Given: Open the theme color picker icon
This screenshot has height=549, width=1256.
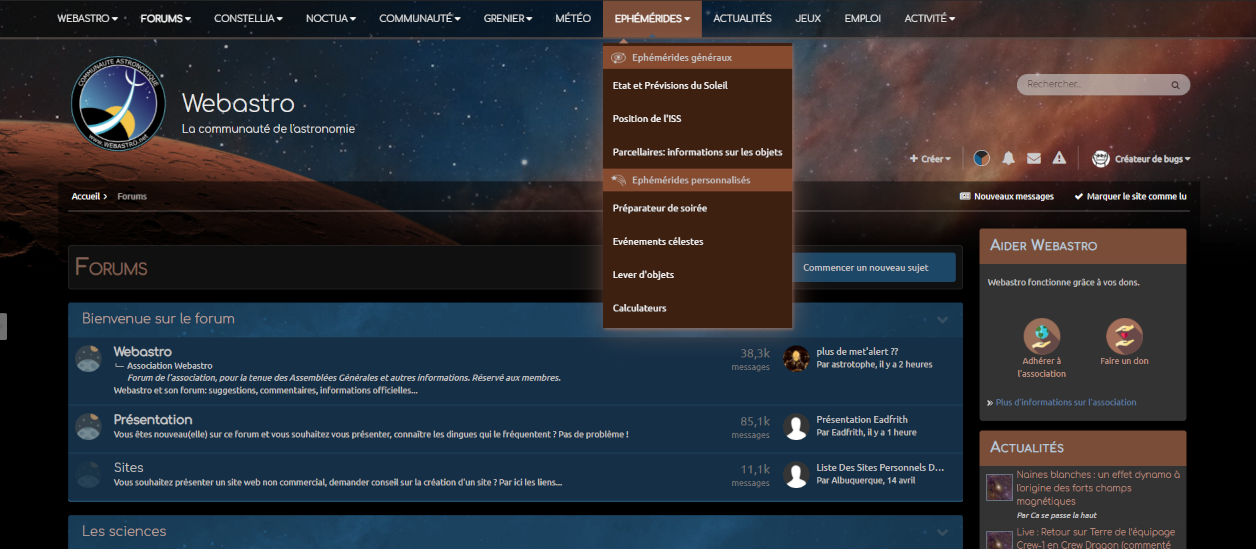Looking at the screenshot, I should pyautogui.click(x=982, y=158).
